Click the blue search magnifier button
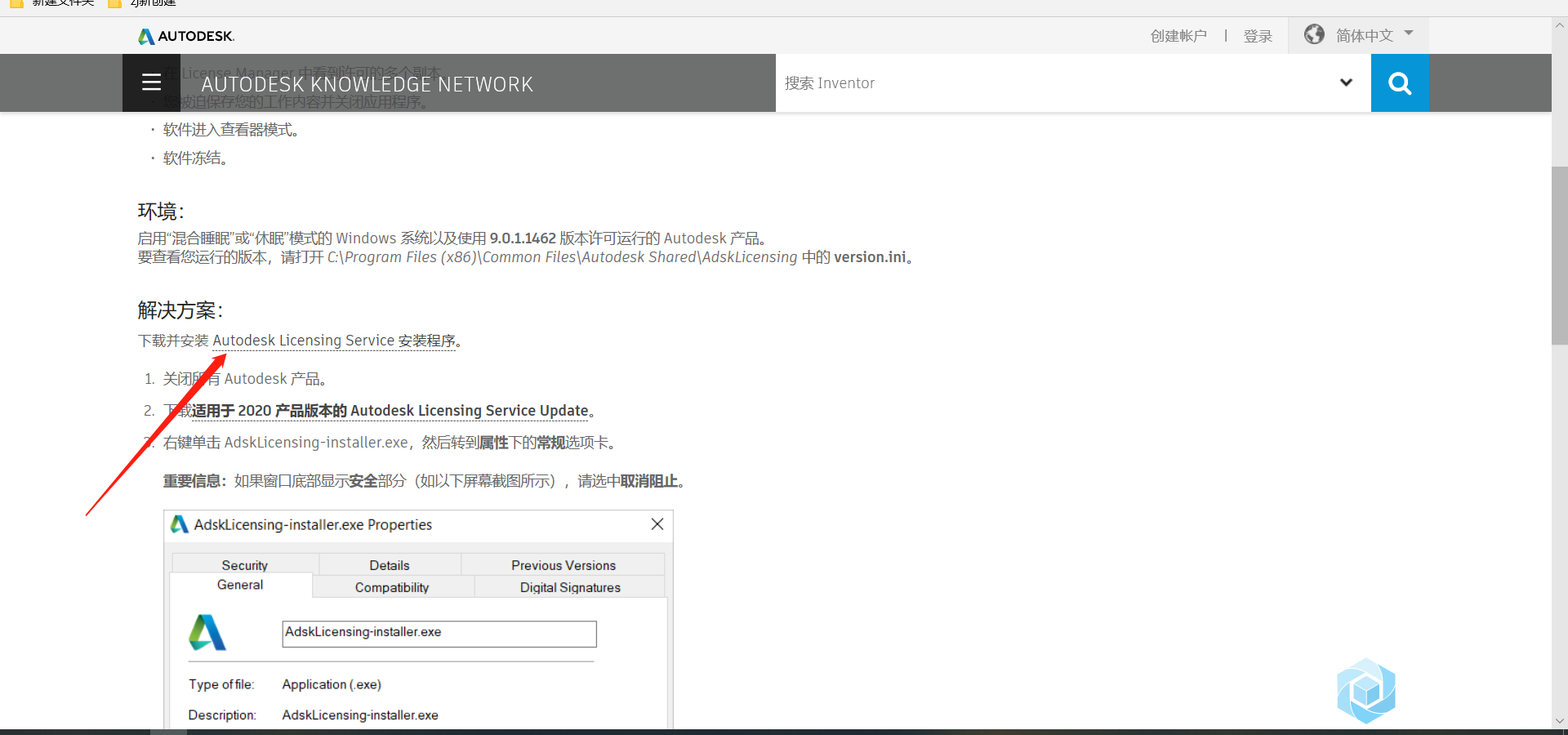The height and width of the screenshot is (735, 1568). 1400,82
